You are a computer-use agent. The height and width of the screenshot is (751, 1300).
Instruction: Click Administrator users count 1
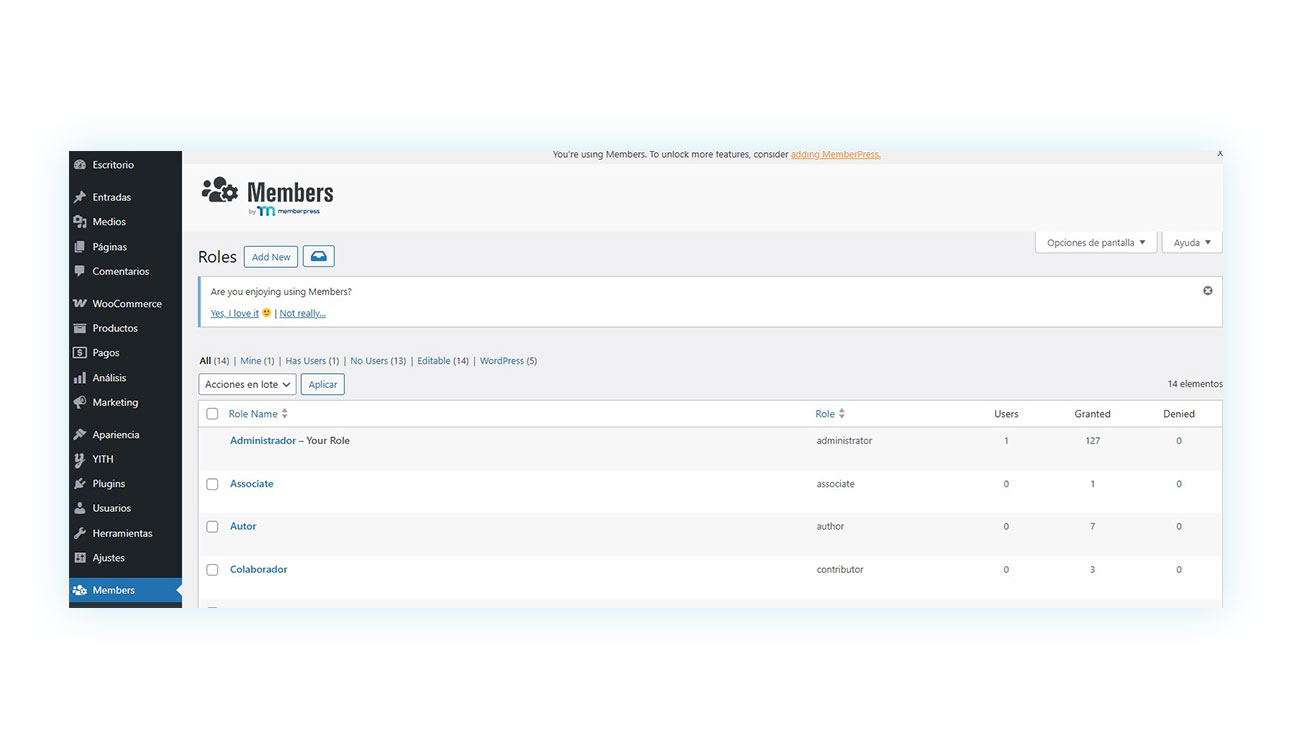click(1006, 441)
